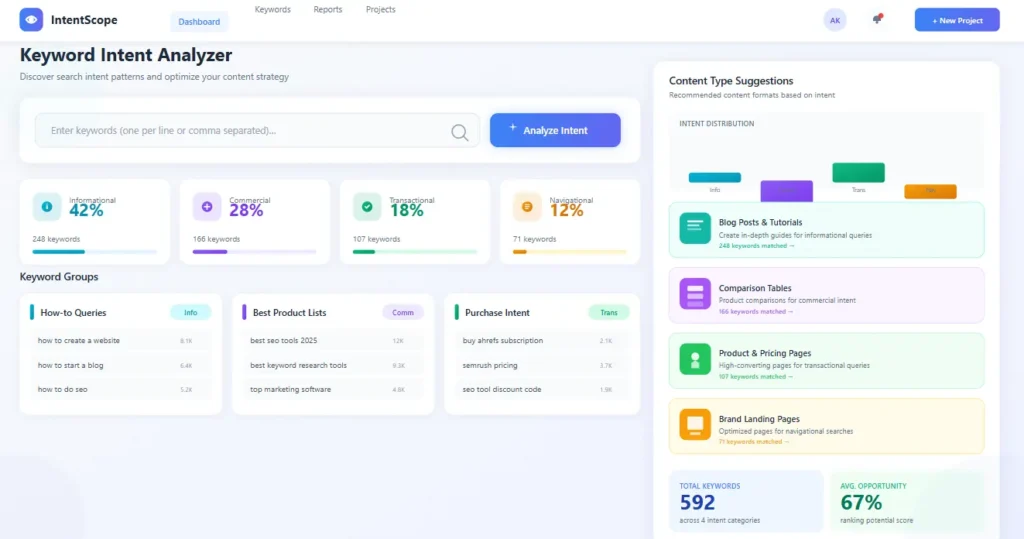Switch to the Dashboard tab
The width and height of the screenshot is (1024, 539).
(x=199, y=22)
